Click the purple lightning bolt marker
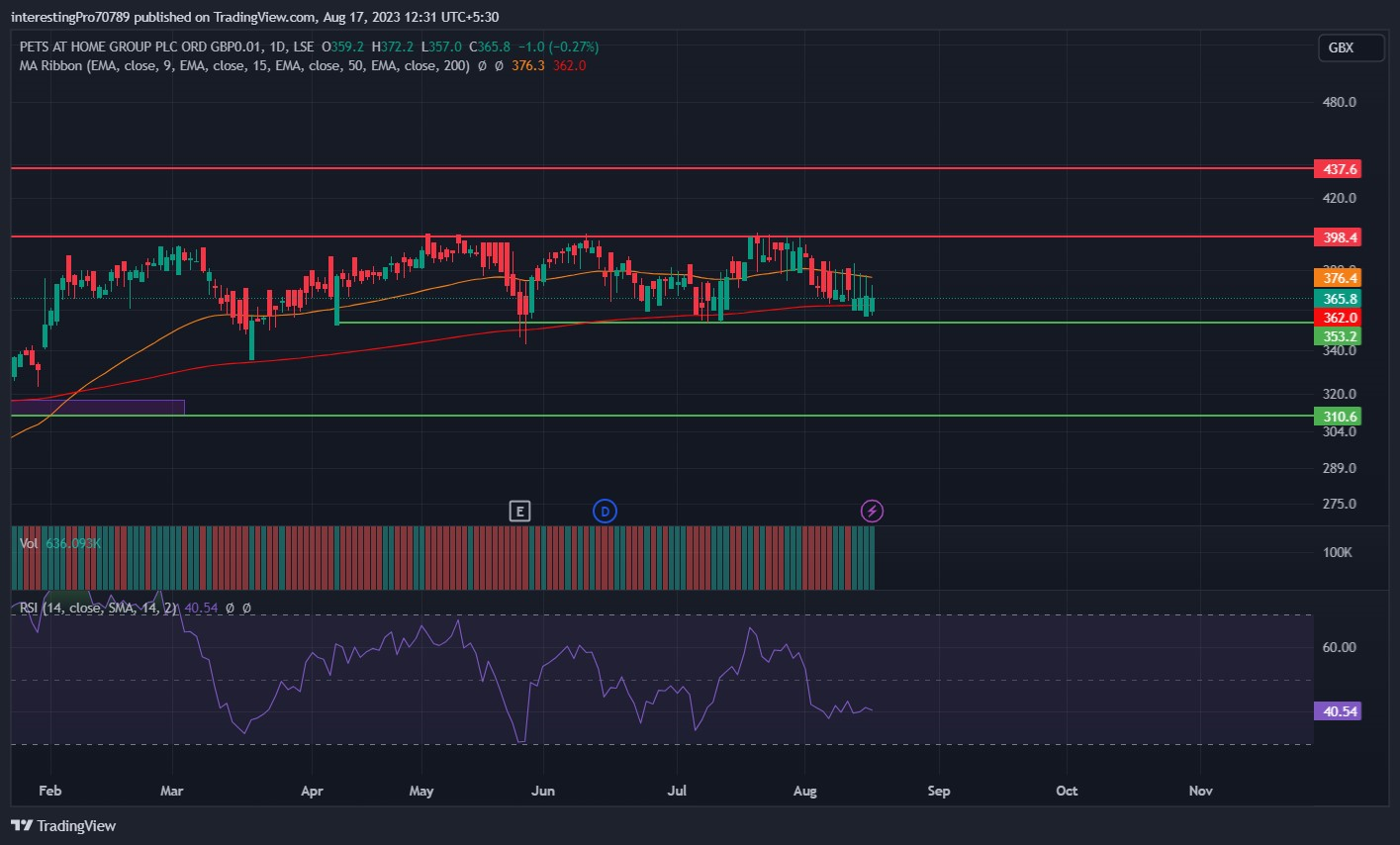 (x=872, y=511)
